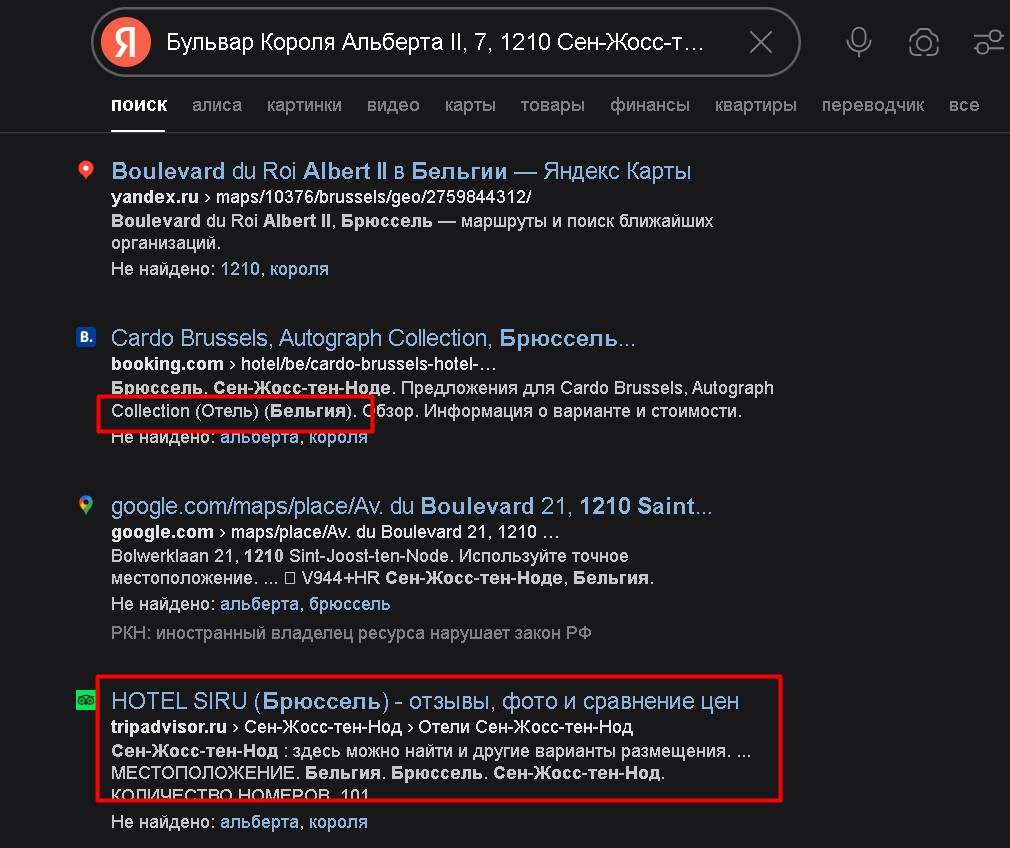Switch to the карты tab
Viewport: 1010px width, 848px height.
click(x=470, y=105)
